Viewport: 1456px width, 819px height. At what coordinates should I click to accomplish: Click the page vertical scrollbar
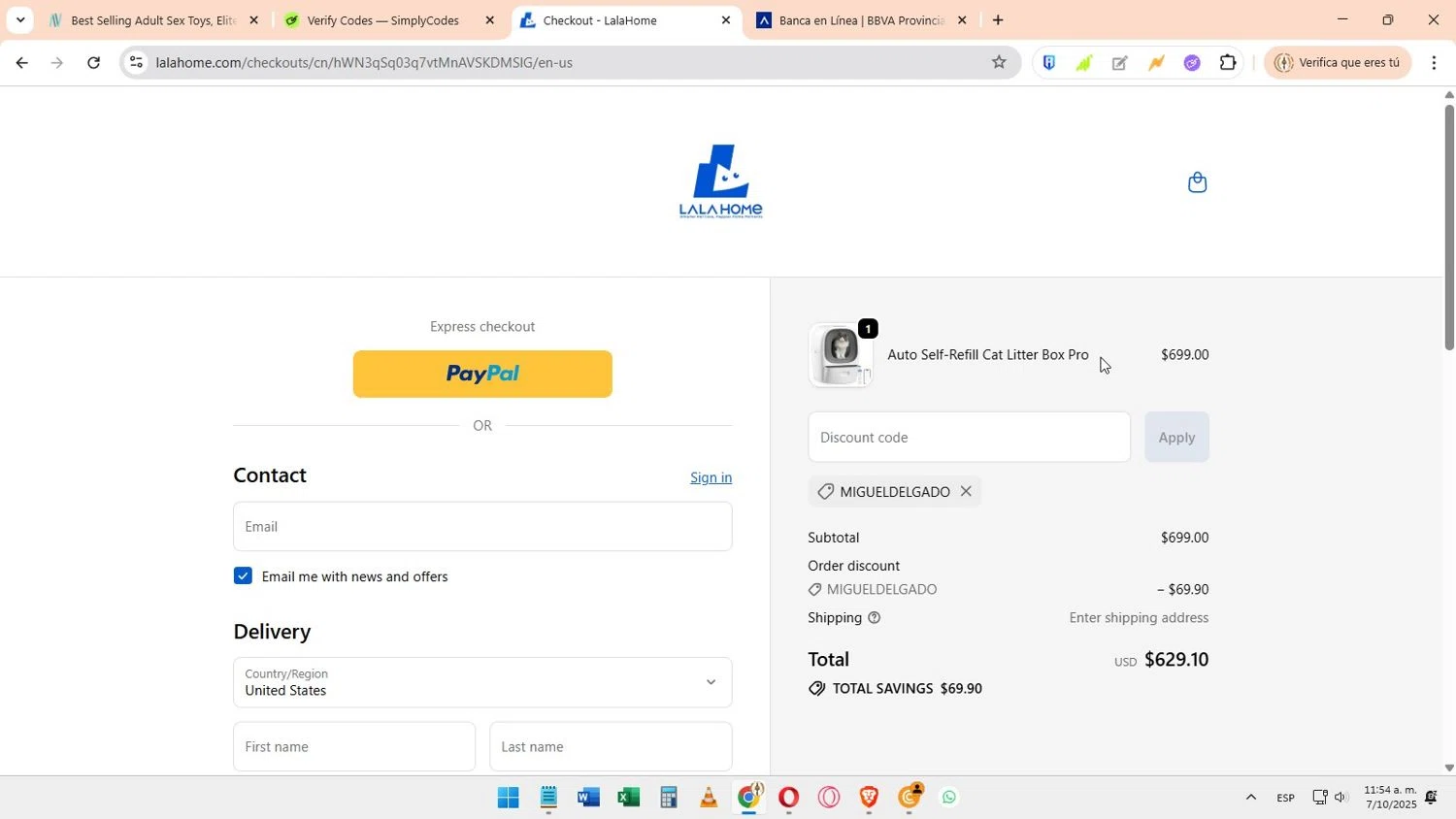[1449, 226]
